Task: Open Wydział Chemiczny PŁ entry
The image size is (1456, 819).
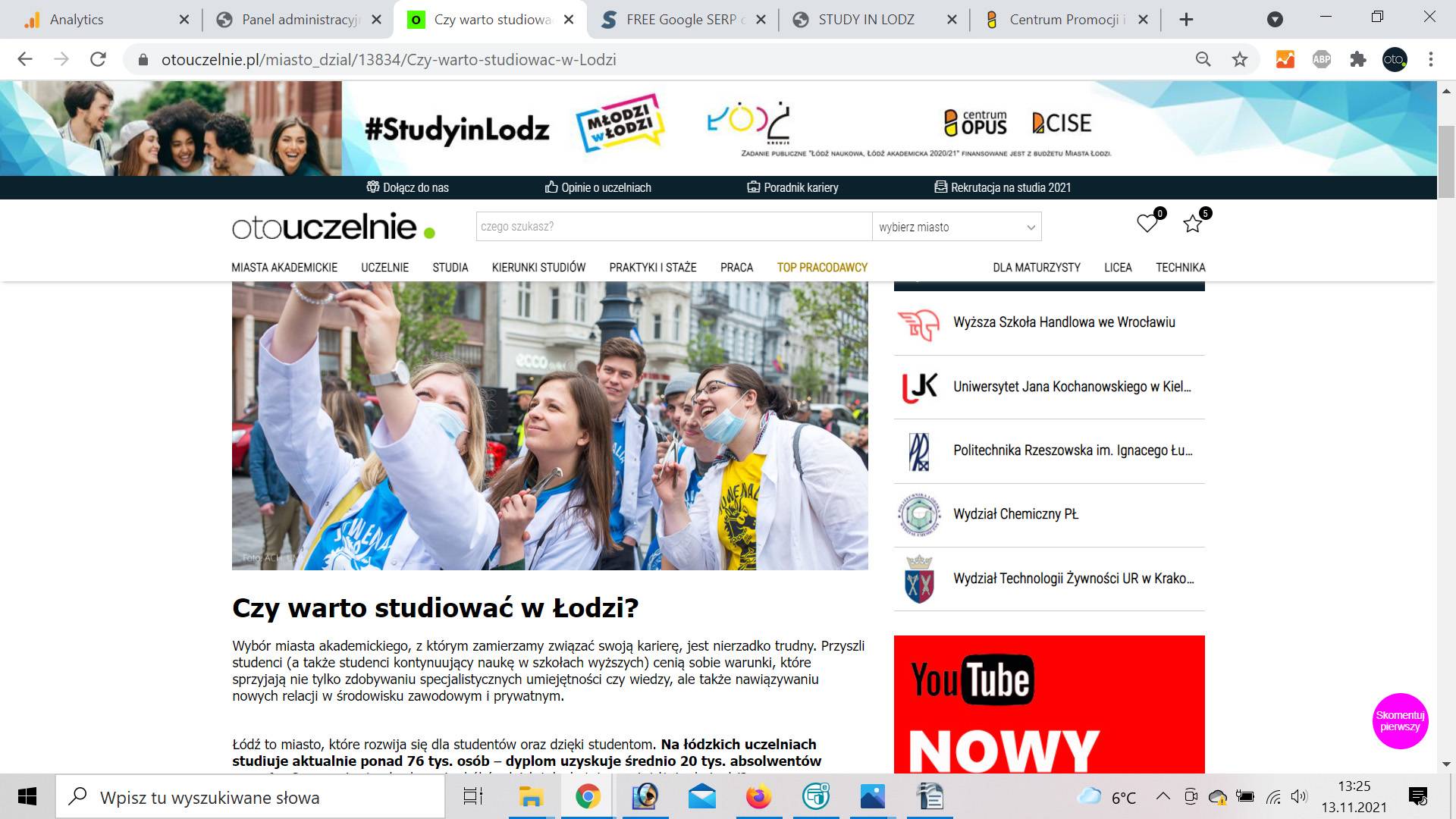Action: pos(1050,515)
